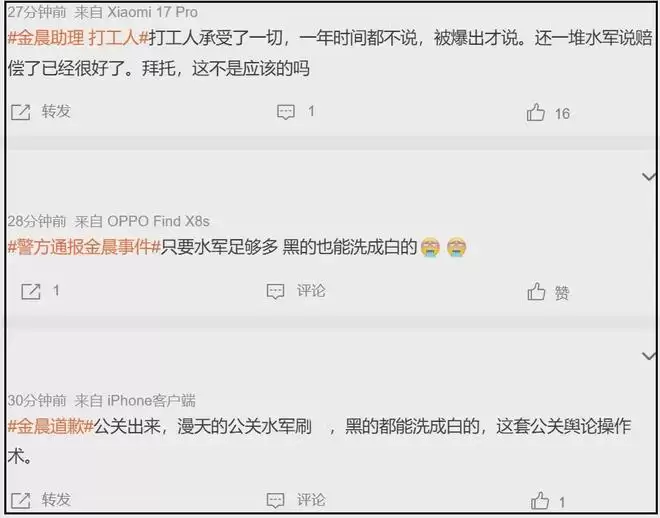
Task: Open comment icon on the iPhone客户端 post
Action: coord(276,500)
